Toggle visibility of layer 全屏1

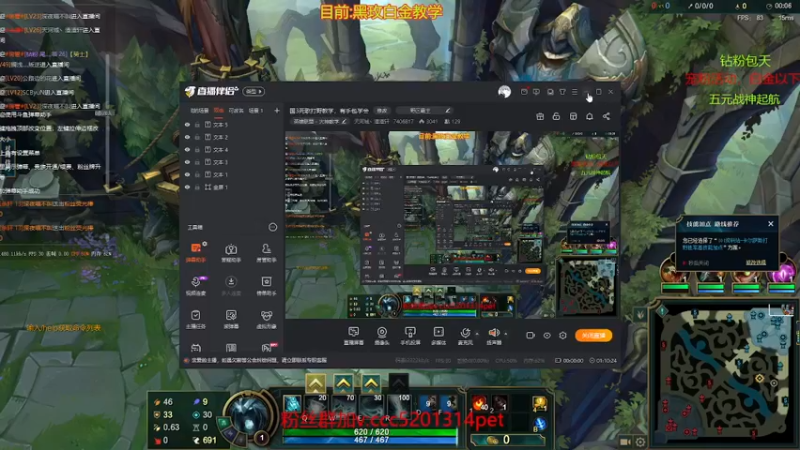187,187
